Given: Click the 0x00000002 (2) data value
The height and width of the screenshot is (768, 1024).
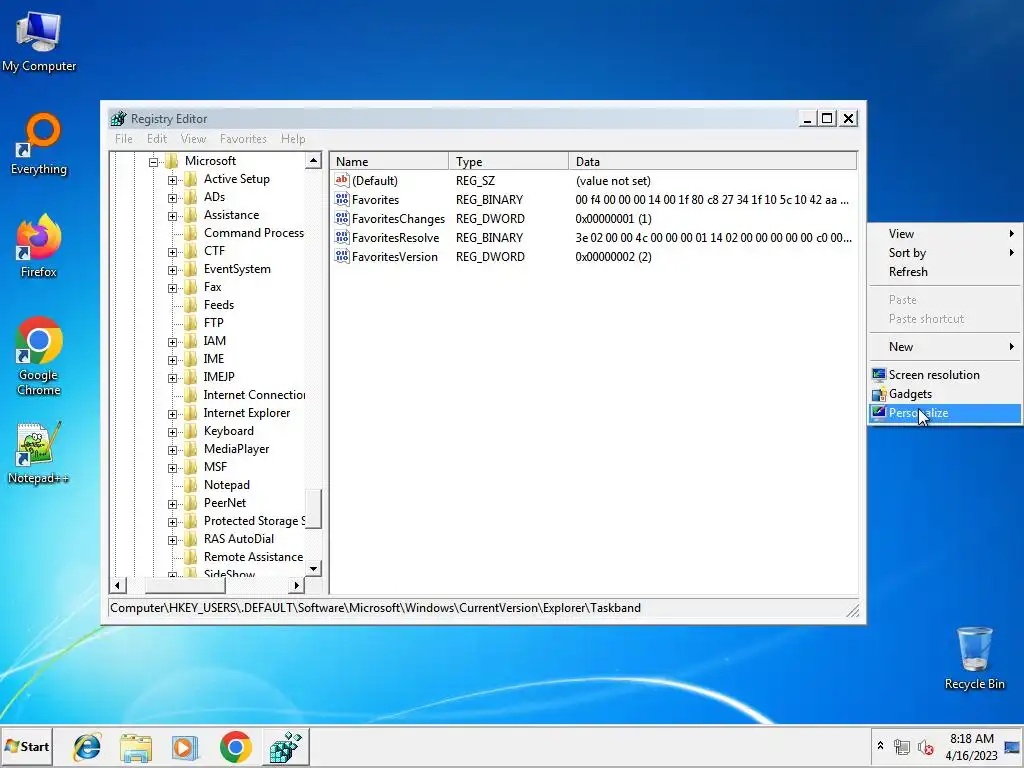Looking at the screenshot, I should [x=613, y=257].
